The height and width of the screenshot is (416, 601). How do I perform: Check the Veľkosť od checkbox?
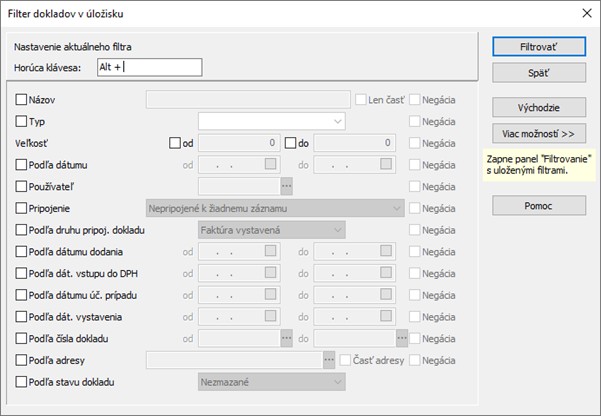[x=175, y=143]
